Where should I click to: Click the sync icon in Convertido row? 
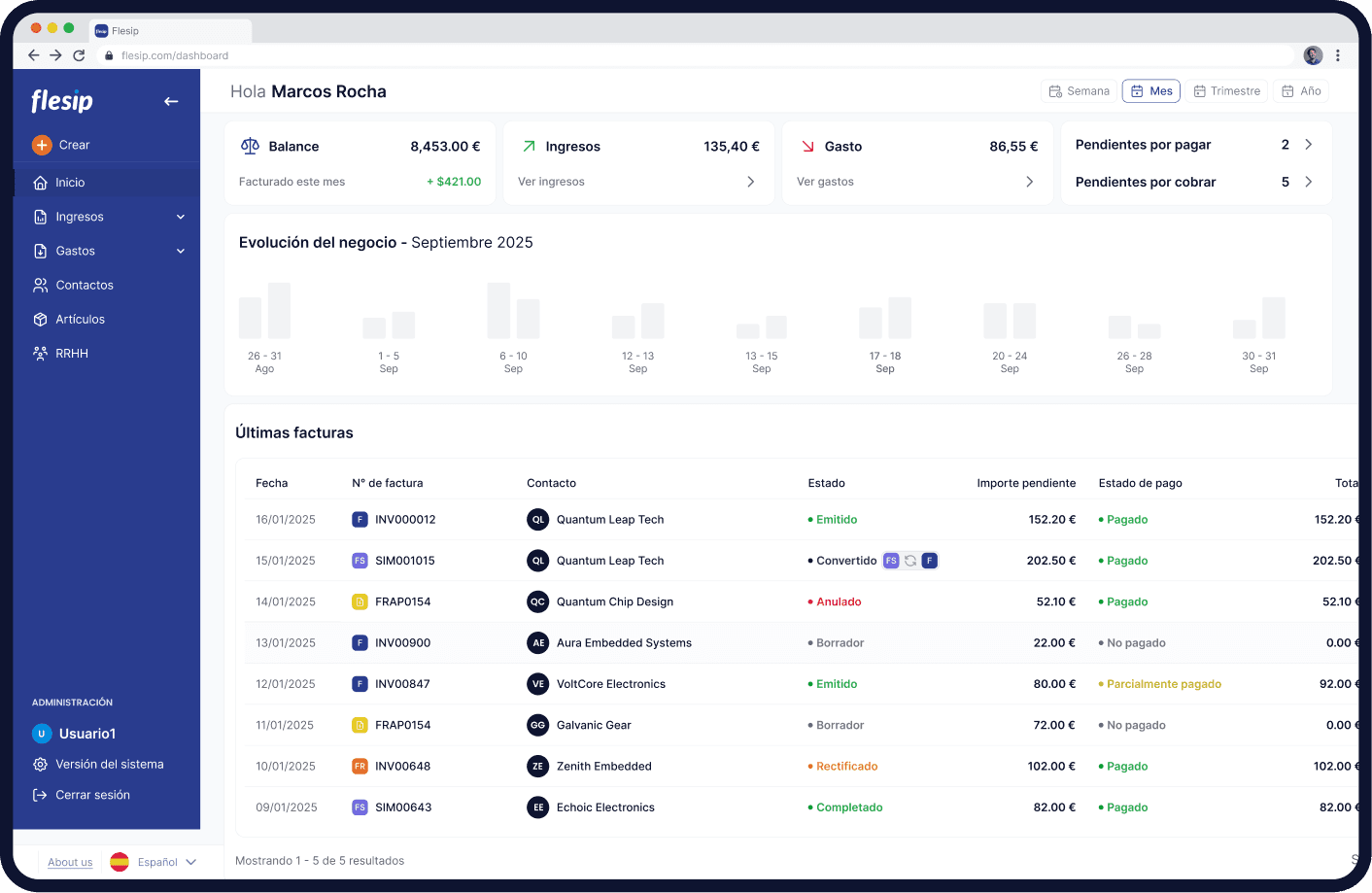pos(910,561)
